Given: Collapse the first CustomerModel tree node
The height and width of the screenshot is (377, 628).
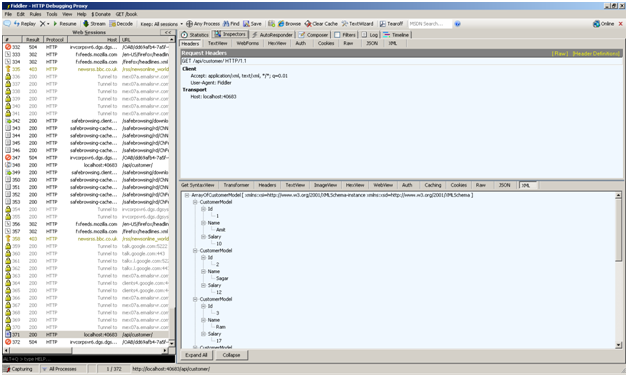Looking at the screenshot, I should (195, 202).
